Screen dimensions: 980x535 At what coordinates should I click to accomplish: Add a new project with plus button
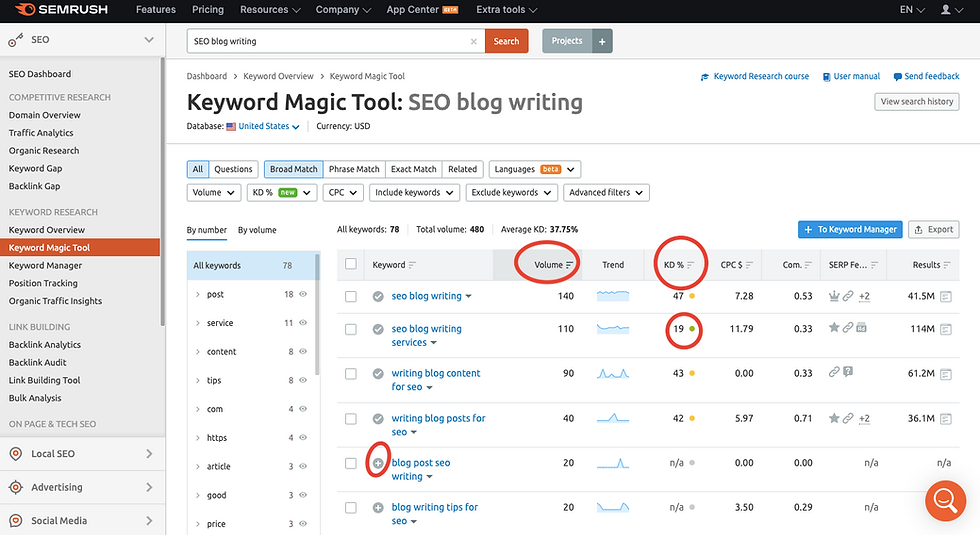(x=602, y=41)
